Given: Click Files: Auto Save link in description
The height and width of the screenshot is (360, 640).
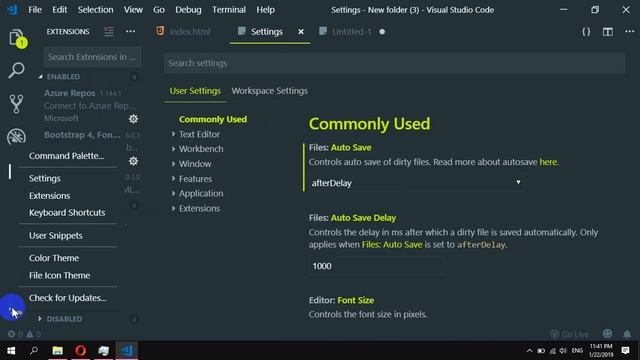Looking at the screenshot, I should [392, 244].
